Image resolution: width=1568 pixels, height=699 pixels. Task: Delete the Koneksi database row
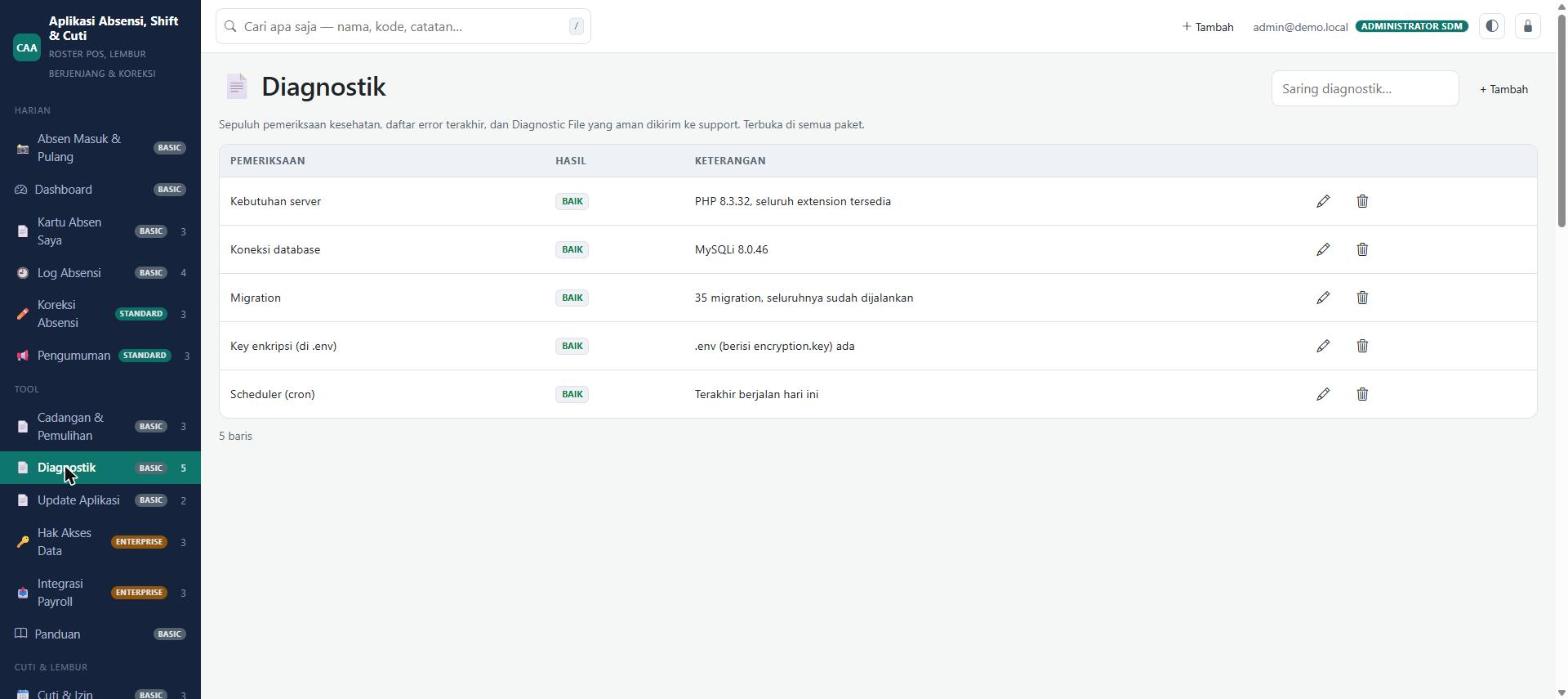point(1362,249)
